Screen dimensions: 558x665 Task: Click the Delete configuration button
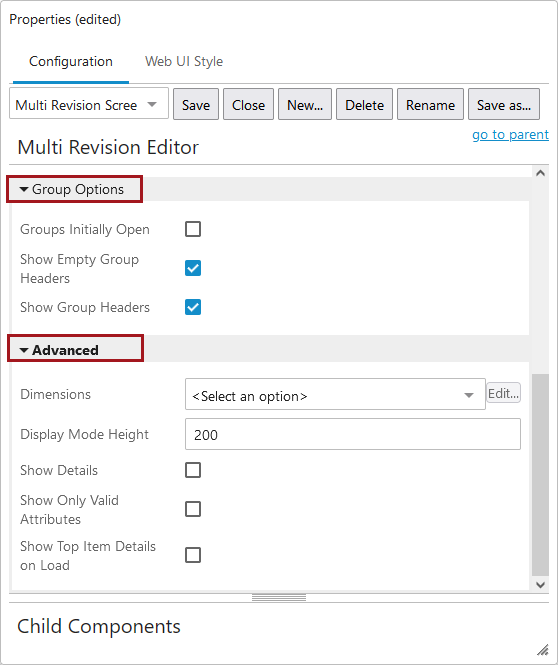(x=364, y=105)
